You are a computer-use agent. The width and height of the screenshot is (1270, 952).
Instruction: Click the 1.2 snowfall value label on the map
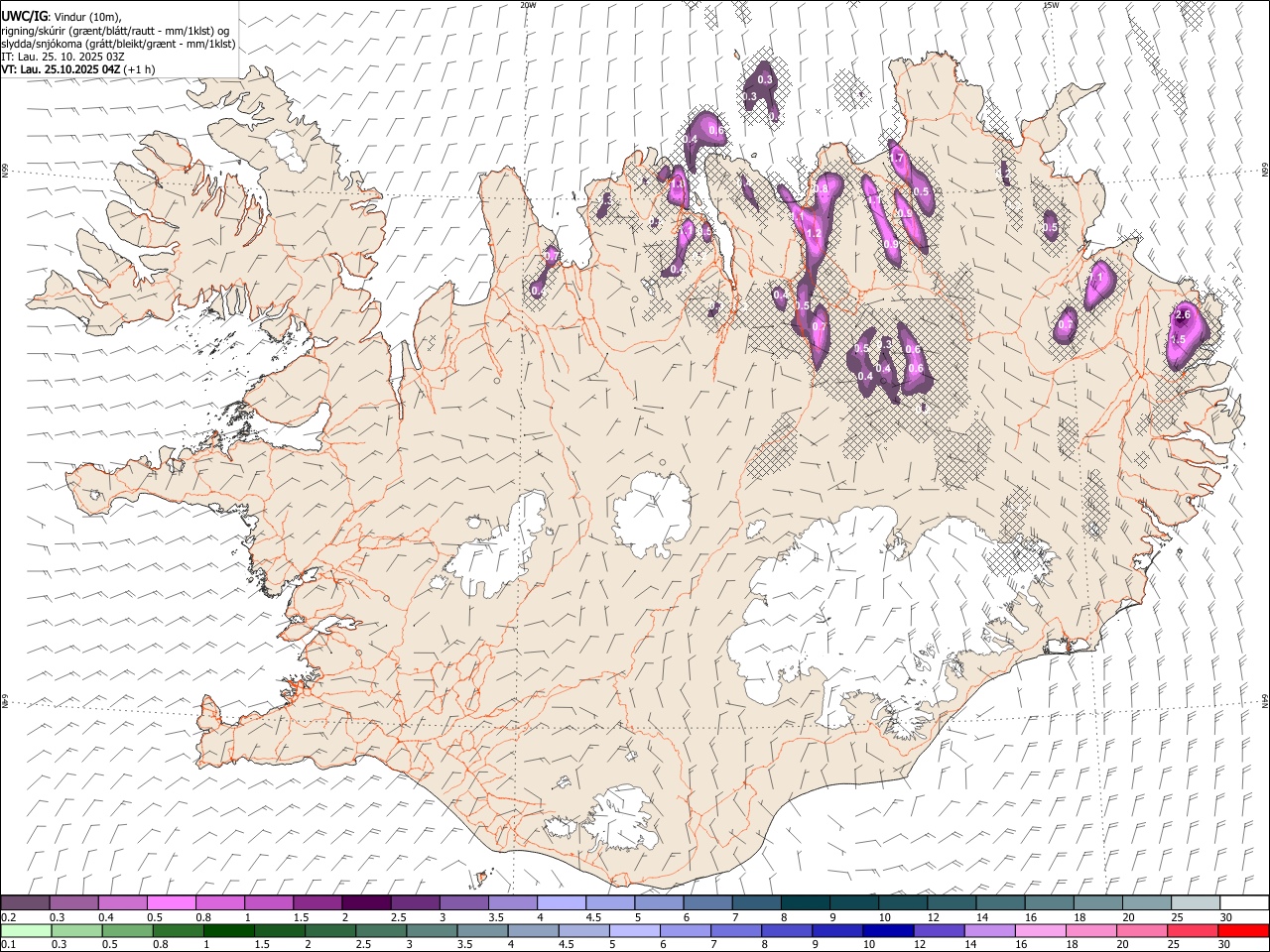pyautogui.click(x=814, y=234)
